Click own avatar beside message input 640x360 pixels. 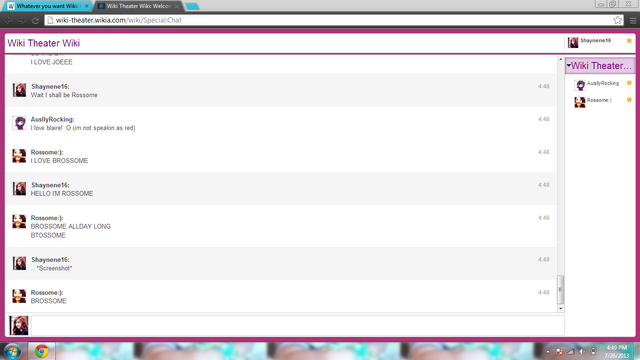19,325
